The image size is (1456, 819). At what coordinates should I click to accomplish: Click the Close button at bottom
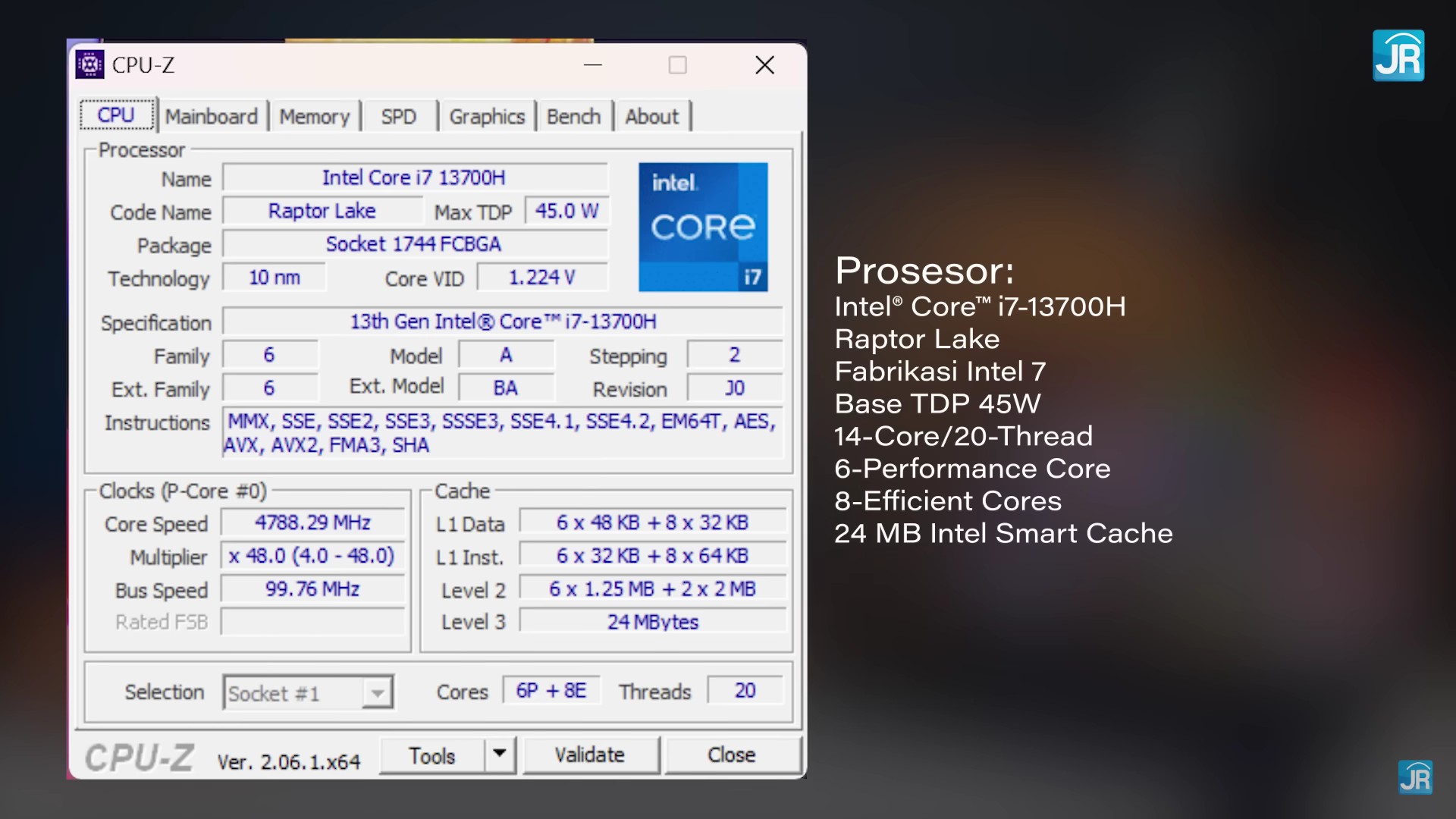(x=731, y=755)
